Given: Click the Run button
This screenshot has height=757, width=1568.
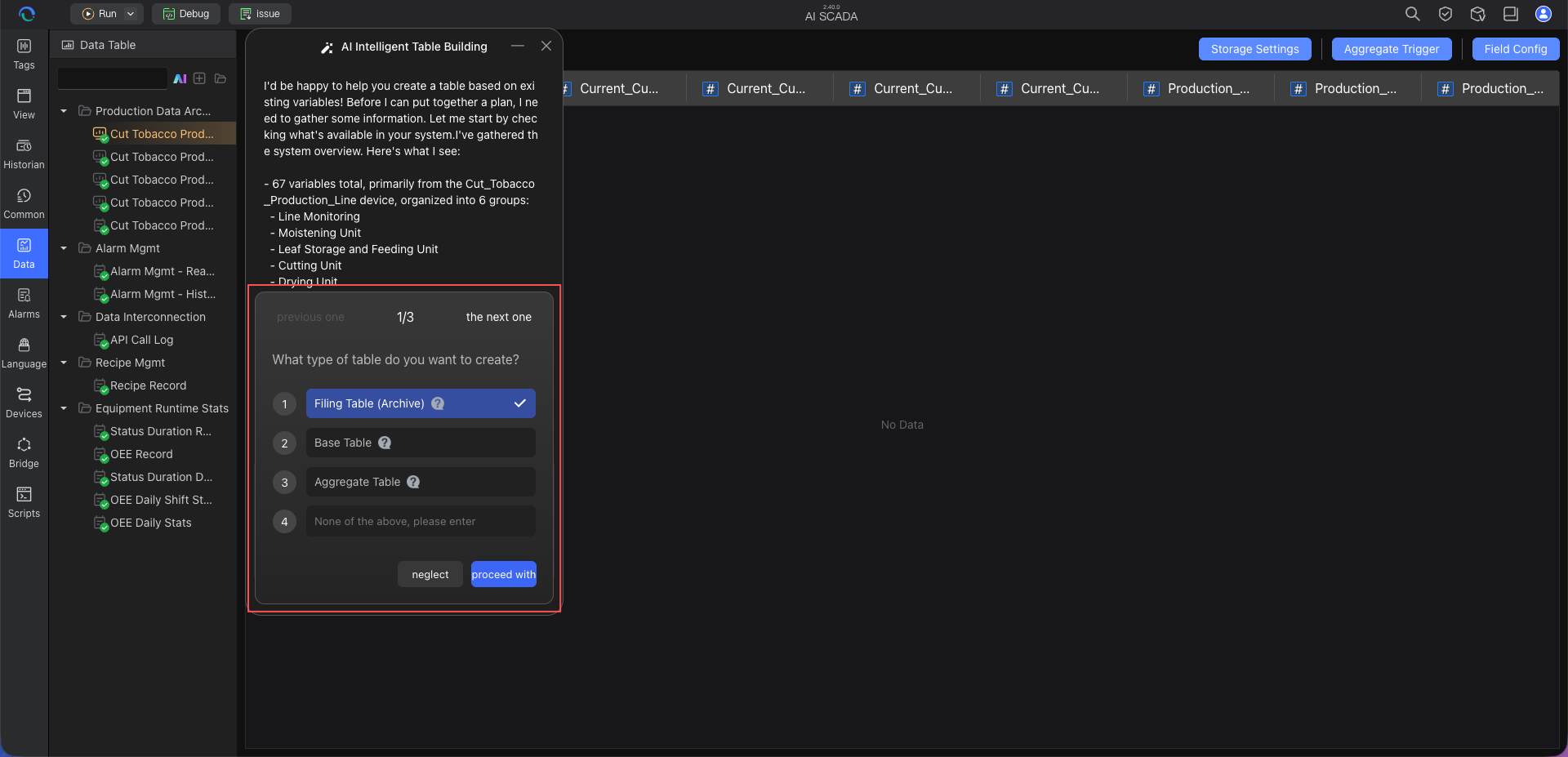Looking at the screenshot, I should (x=99, y=14).
